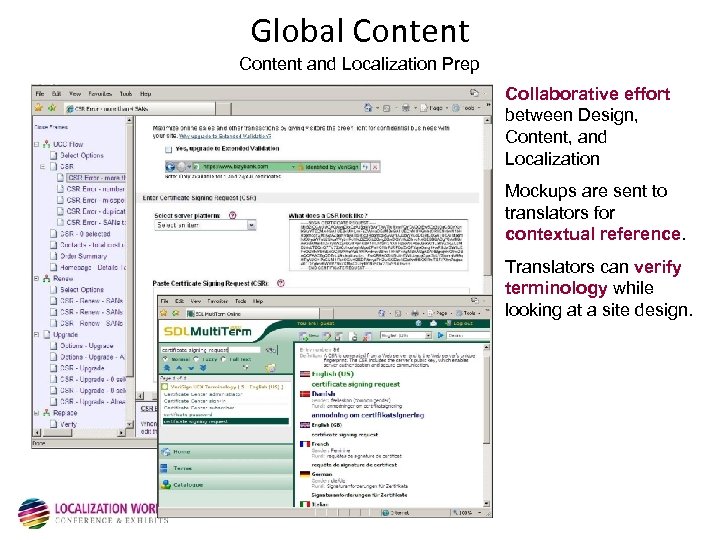Click the Renew flow icon in tree

46,278
